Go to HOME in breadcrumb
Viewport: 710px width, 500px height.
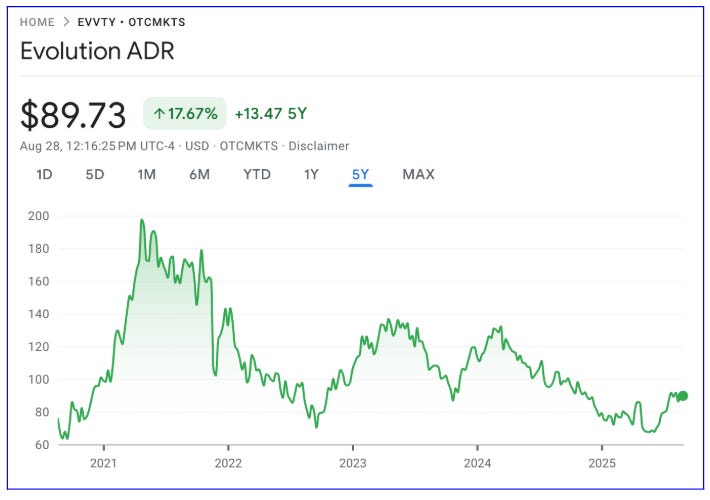(x=37, y=22)
